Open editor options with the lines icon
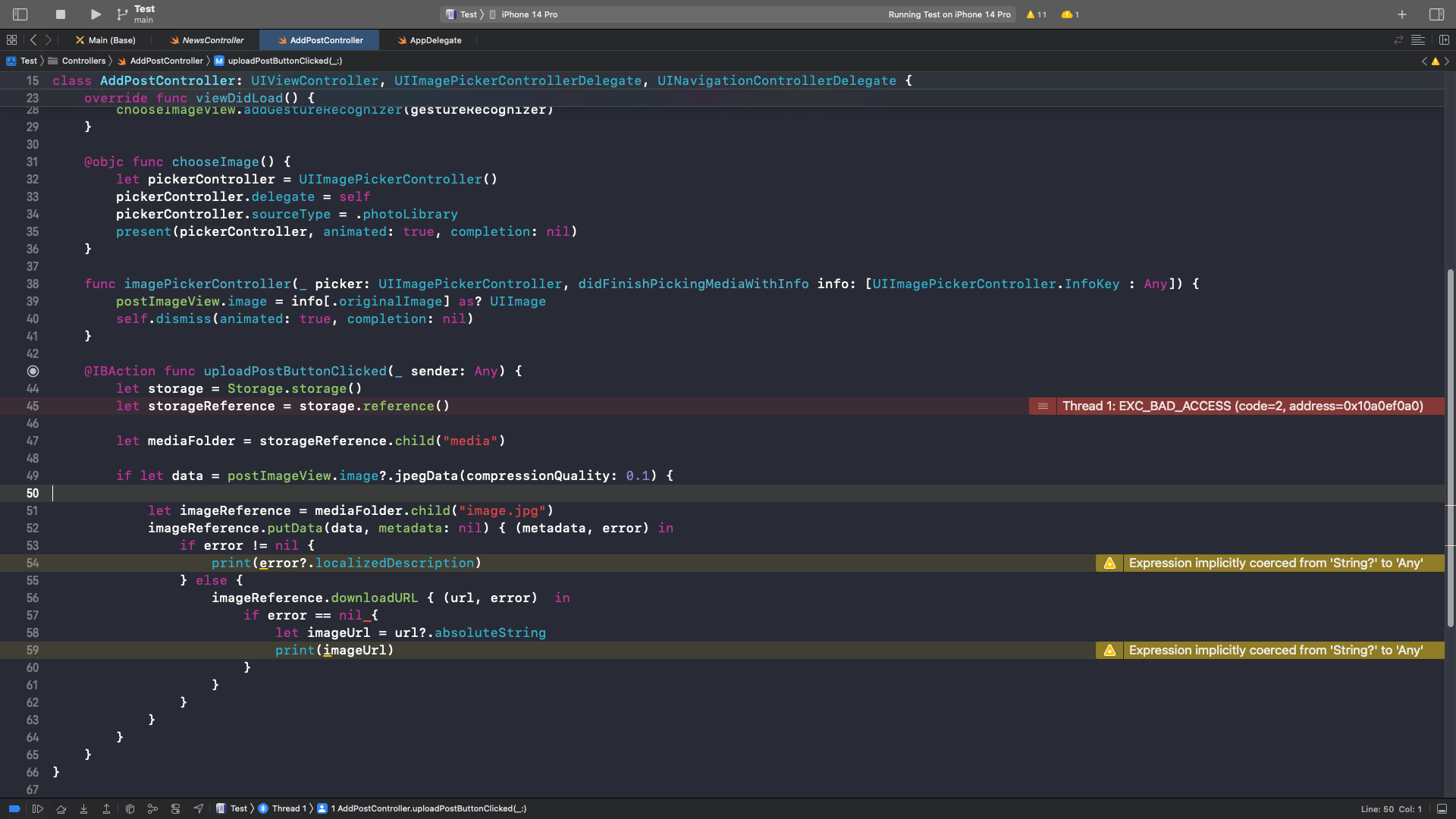The image size is (1456, 819). pyautogui.click(x=1418, y=39)
